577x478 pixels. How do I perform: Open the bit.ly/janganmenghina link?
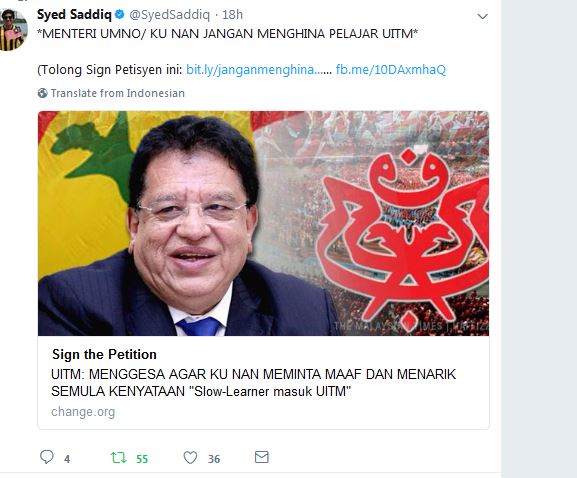coord(259,70)
